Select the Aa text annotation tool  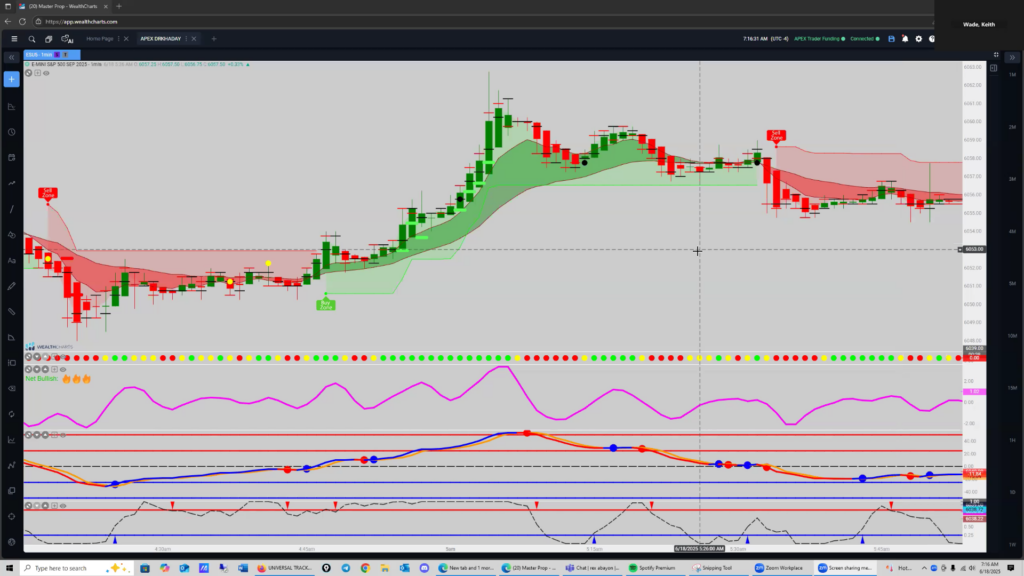[12, 261]
